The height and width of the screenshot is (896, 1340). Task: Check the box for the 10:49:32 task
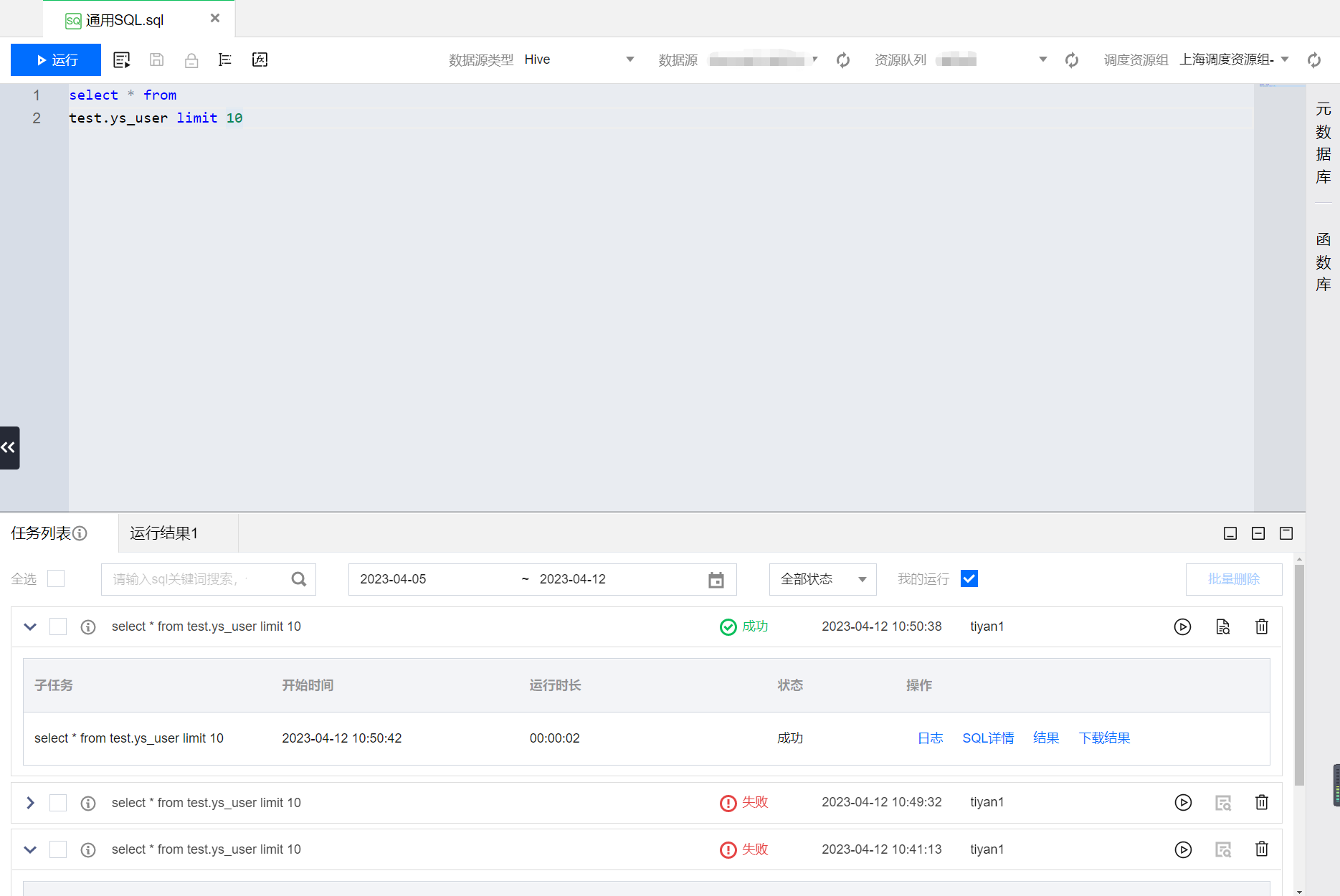pos(58,803)
